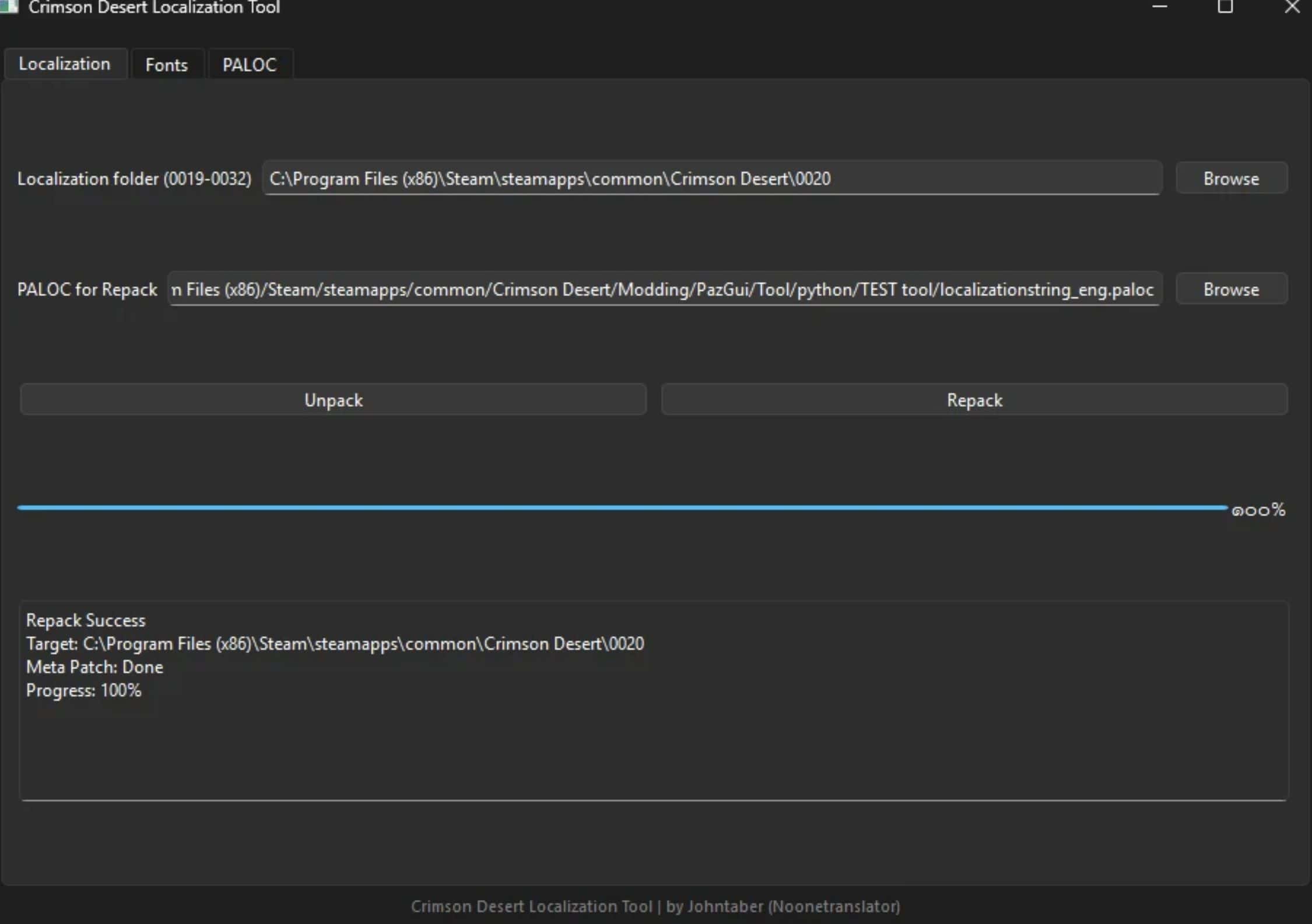Open the PALOC tab
The width and height of the screenshot is (1312, 924).
coord(250,64)
